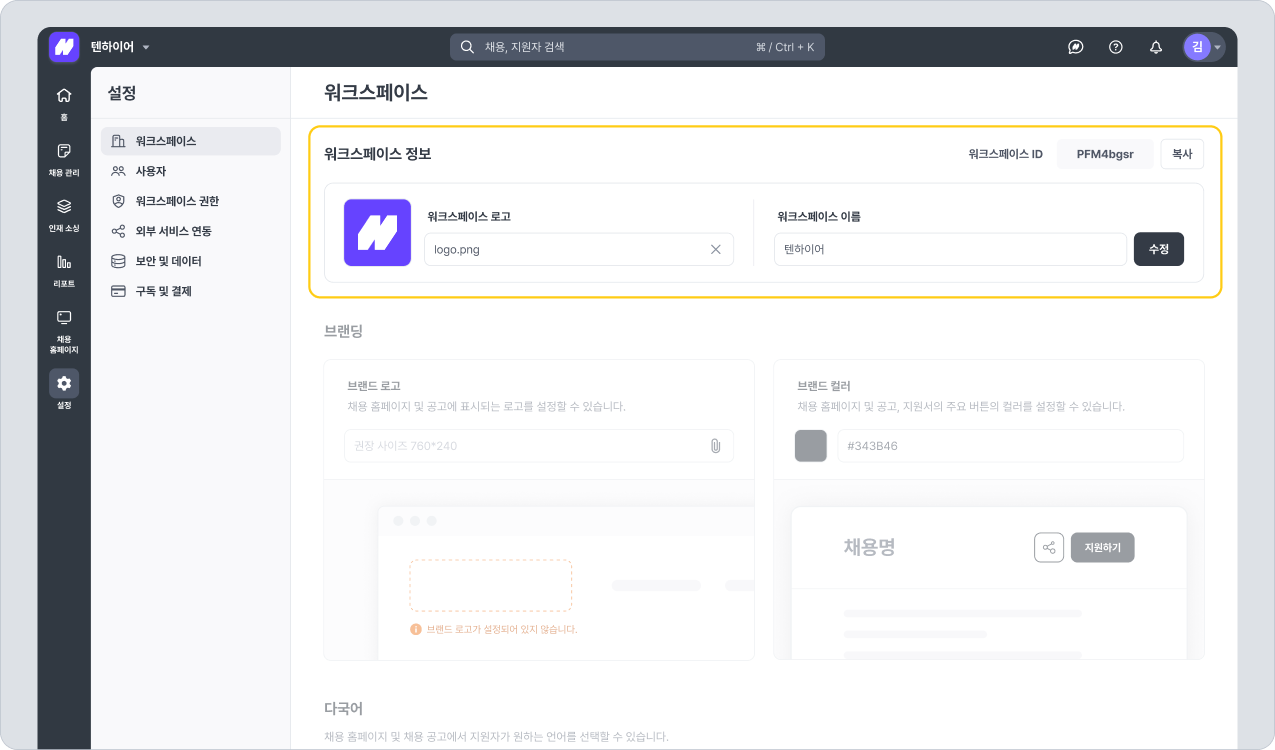Click the 워크스페이스 정보 section heading

coord(378,154)
